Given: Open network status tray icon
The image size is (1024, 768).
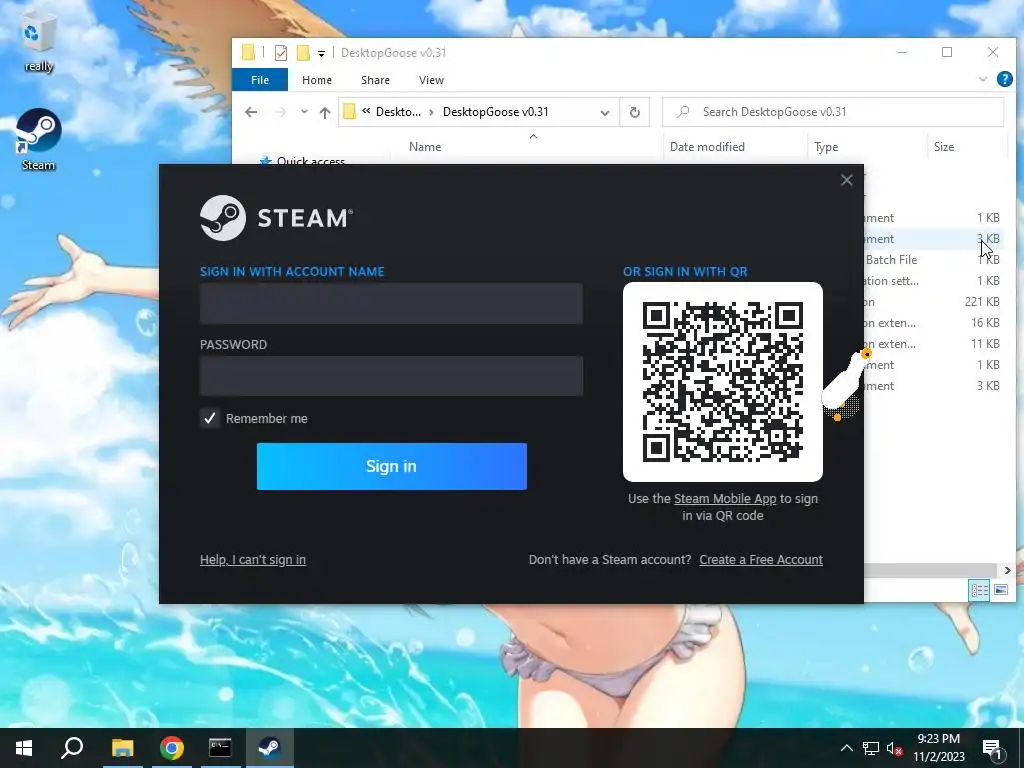Looking at the screenshot, I should pyautogui.click(x=871, y=748).
